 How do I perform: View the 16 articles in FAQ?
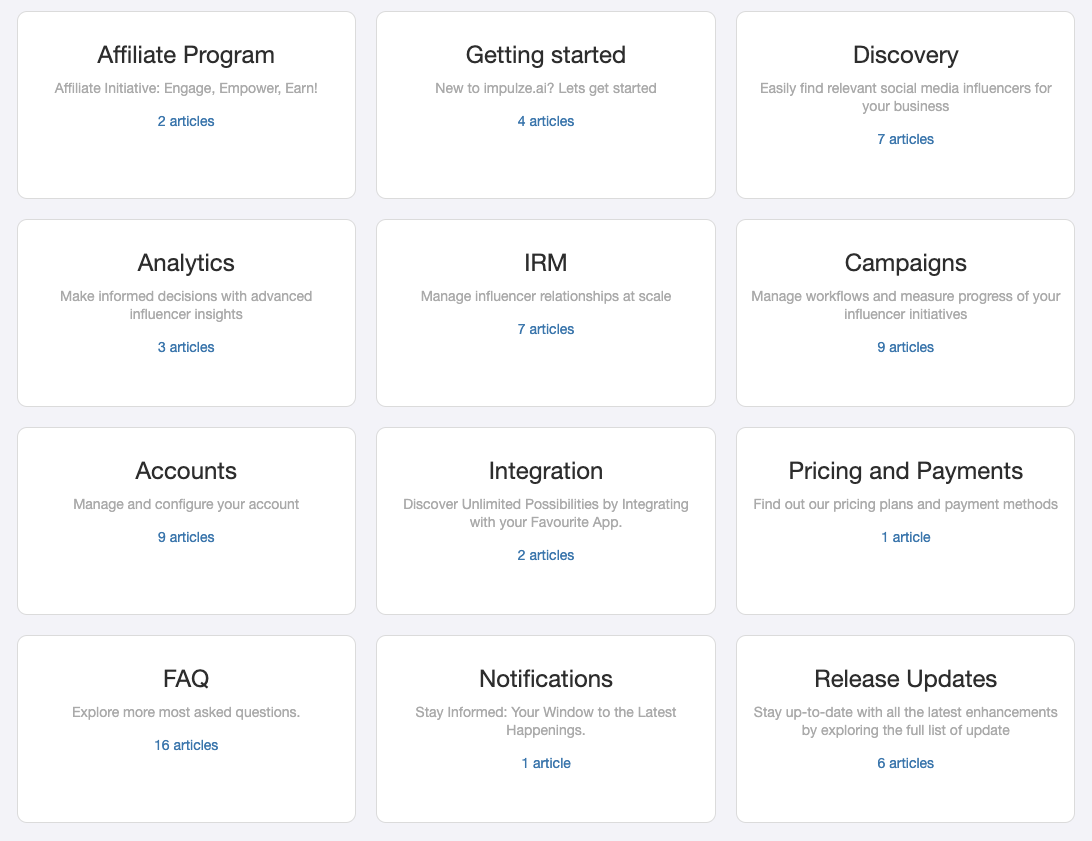[x=185, y=745]
